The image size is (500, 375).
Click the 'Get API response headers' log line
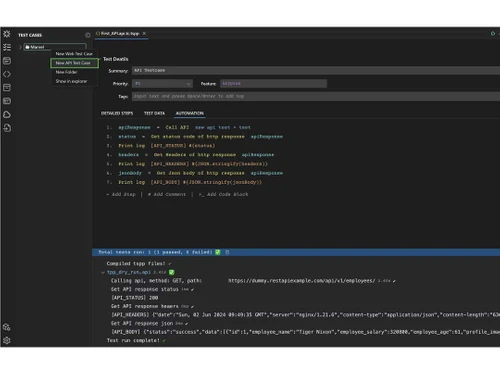click(x=152, y=306)
